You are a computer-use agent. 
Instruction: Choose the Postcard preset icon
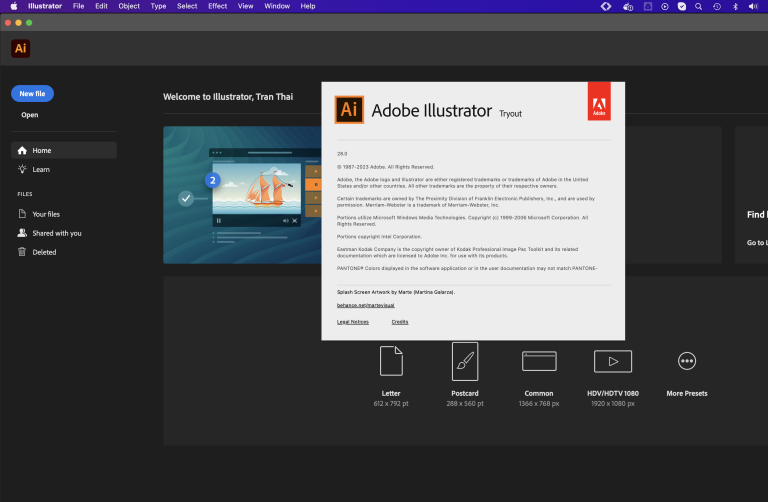point(465,361)
